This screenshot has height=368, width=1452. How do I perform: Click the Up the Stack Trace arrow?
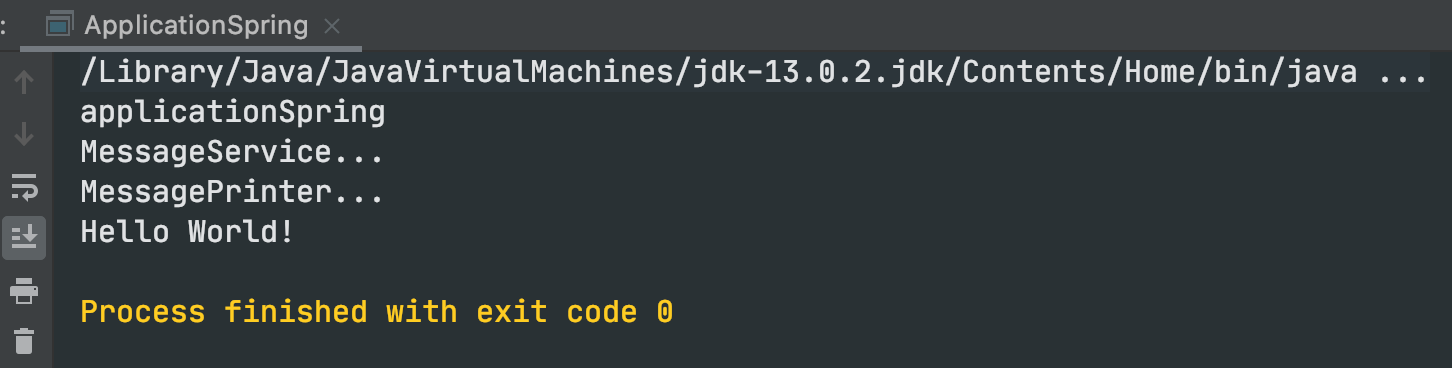coord(25,82)
